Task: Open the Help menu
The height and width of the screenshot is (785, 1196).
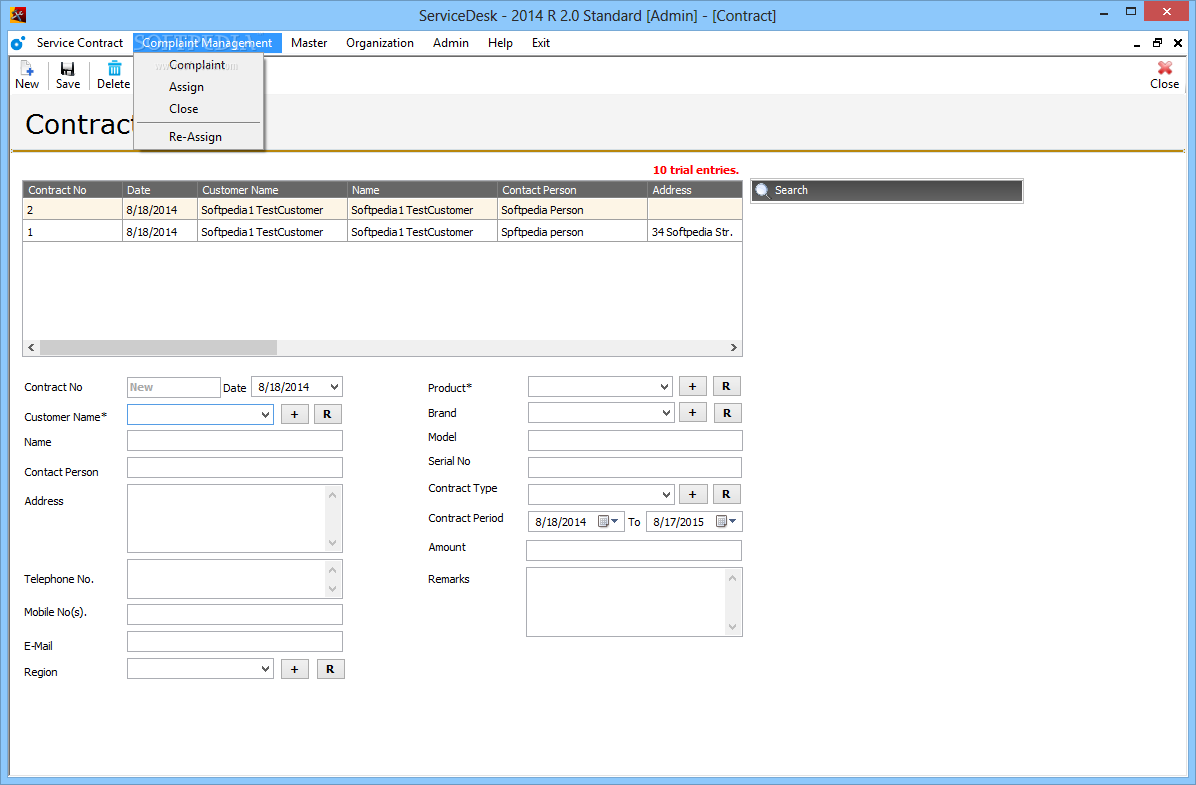Action: pyautogui.click(x=500, y=43)
